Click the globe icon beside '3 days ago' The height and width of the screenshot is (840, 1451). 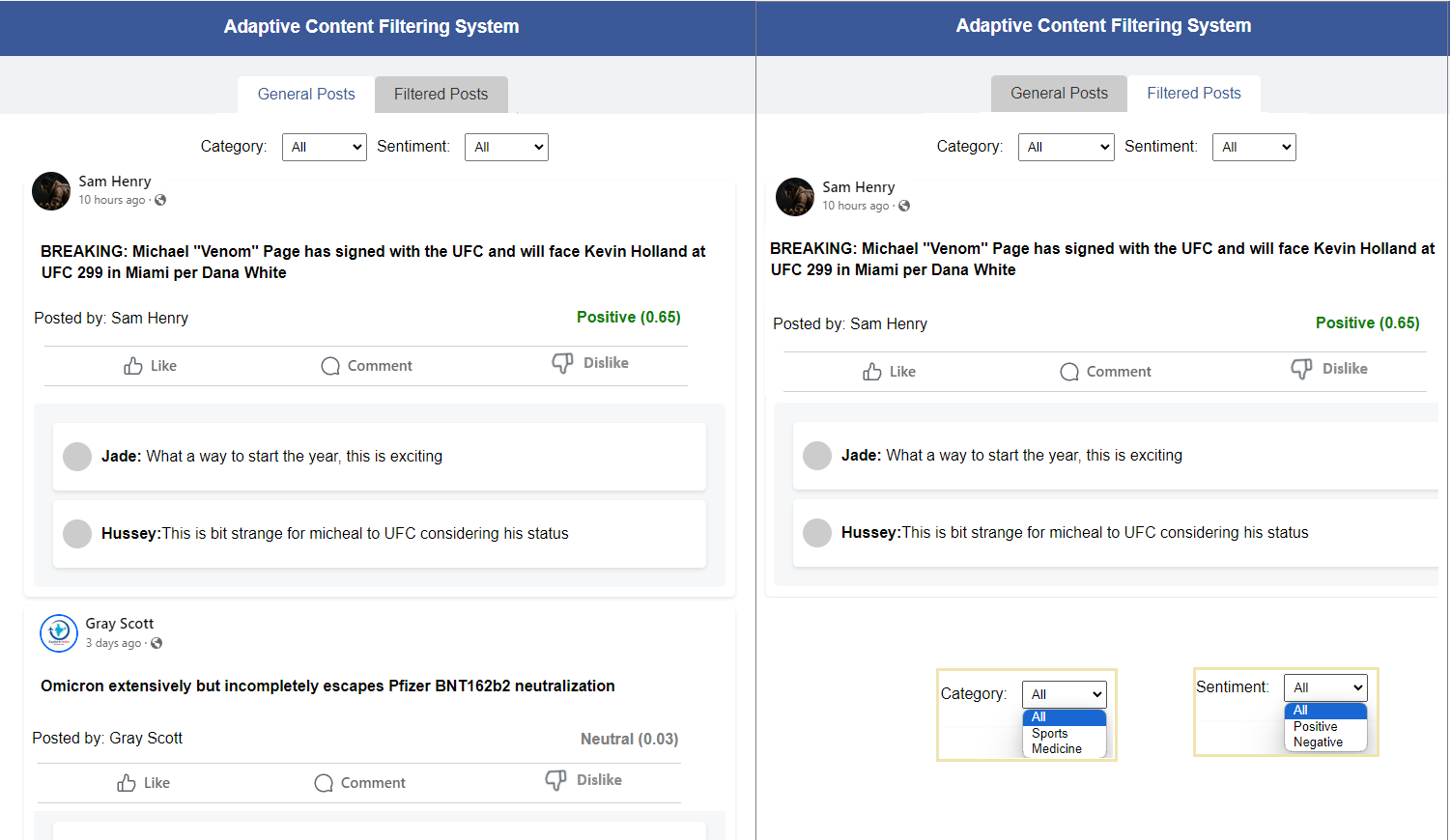[x=156, y=643]
